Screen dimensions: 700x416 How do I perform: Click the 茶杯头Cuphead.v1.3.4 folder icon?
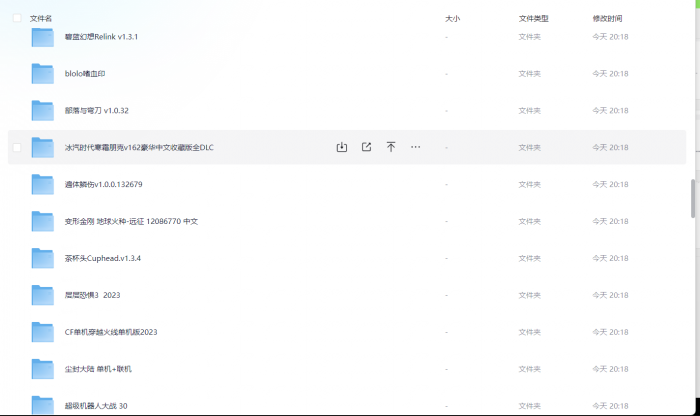(x=42, y=258)
